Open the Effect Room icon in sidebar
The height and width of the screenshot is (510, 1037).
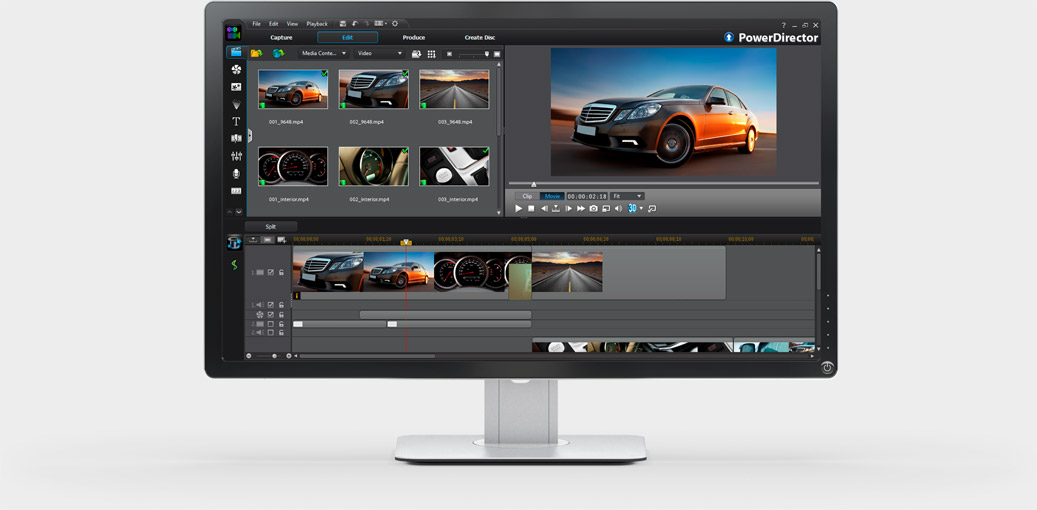click(x=236, y=70)
